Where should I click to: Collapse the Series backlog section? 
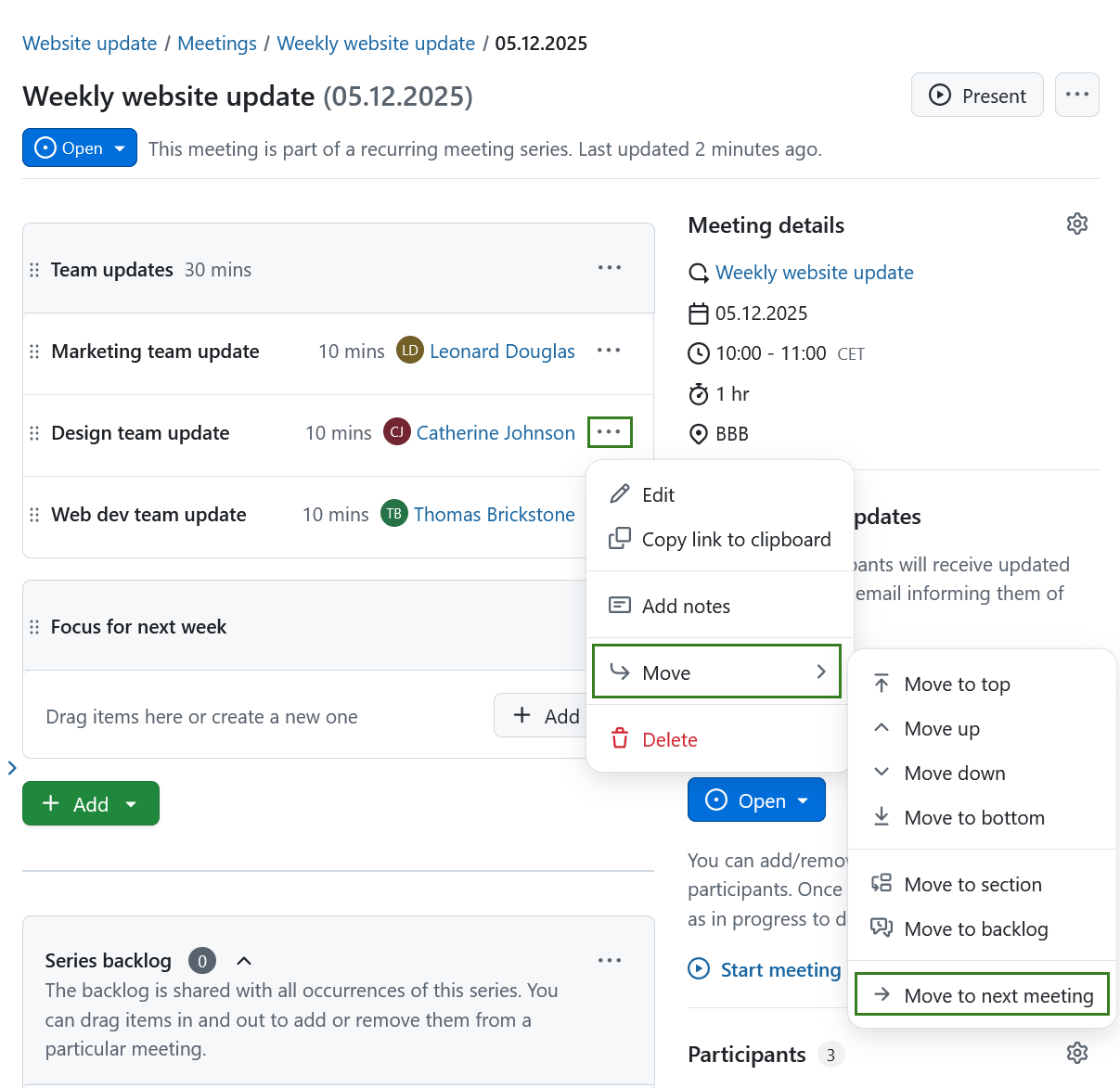(x=243, y=960)
